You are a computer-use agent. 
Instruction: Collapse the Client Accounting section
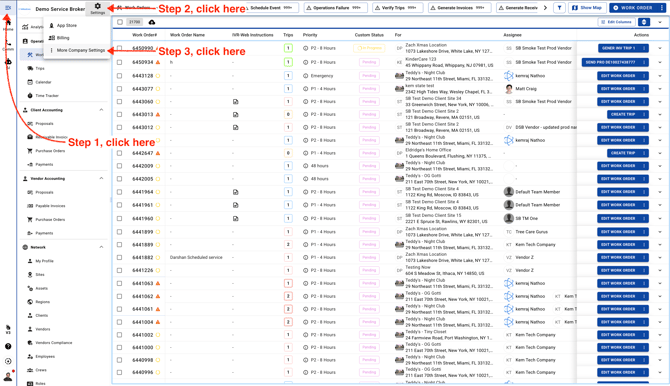coord(101,110)
